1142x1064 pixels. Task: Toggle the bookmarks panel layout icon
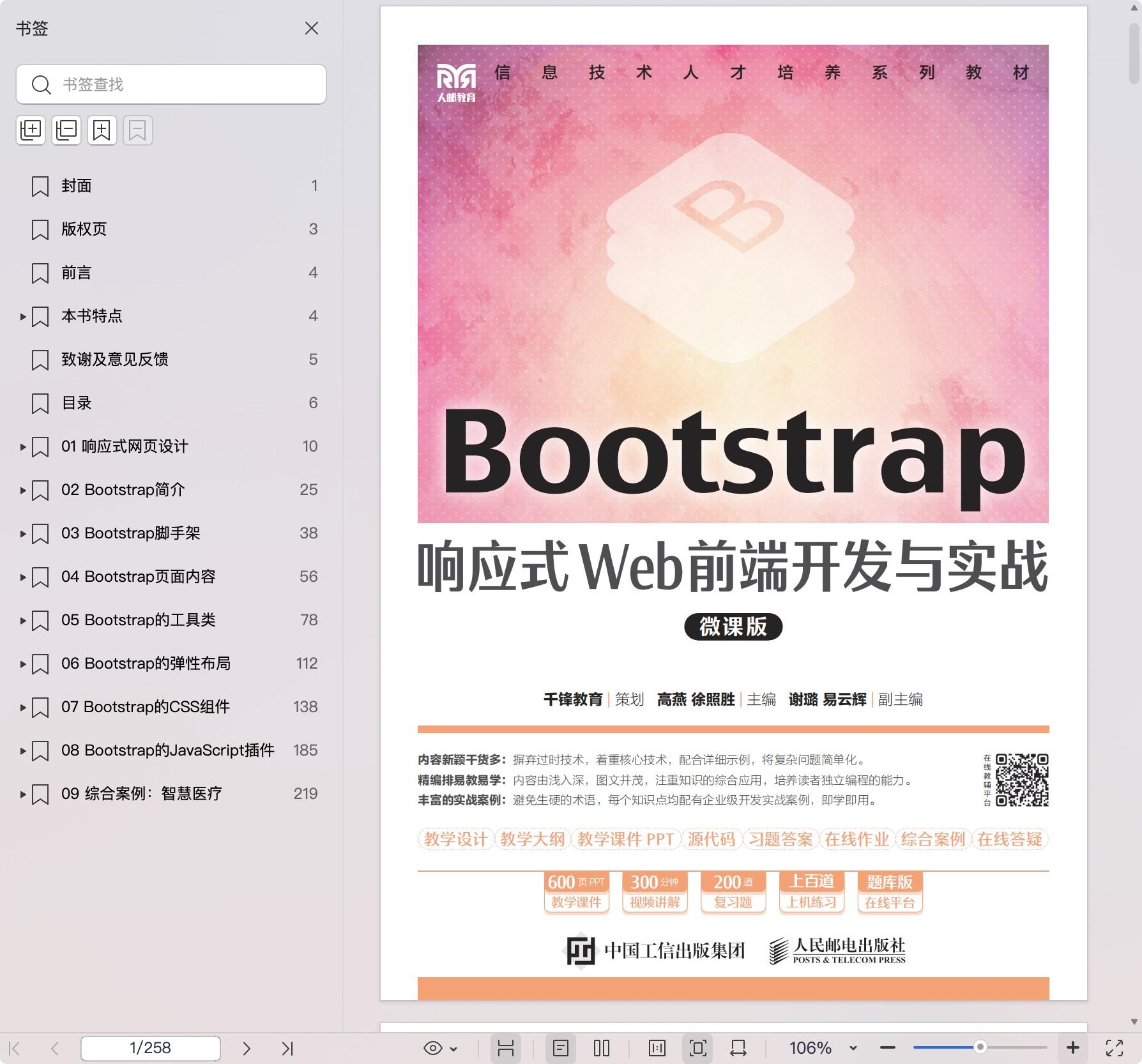point(506,1048)
